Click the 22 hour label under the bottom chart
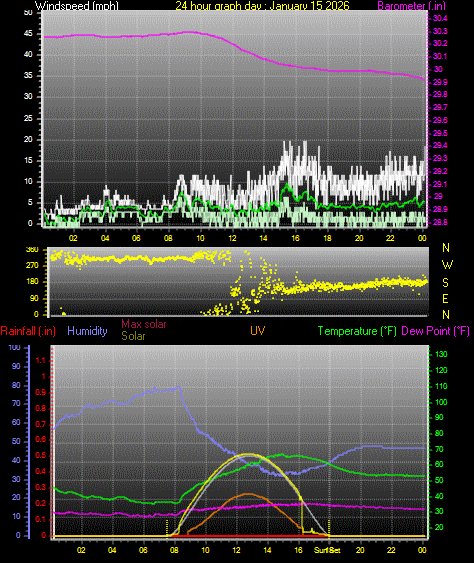This screenshot has height=563, width=474. (391, 550)
